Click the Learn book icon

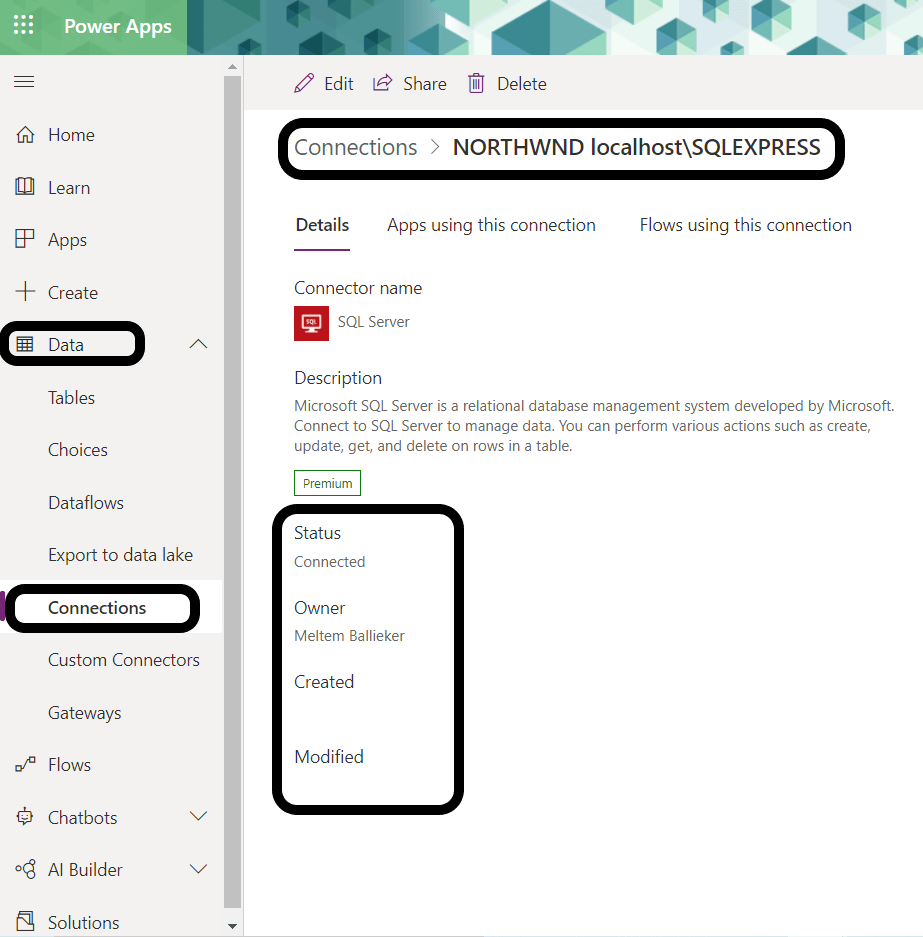point(26,187)
